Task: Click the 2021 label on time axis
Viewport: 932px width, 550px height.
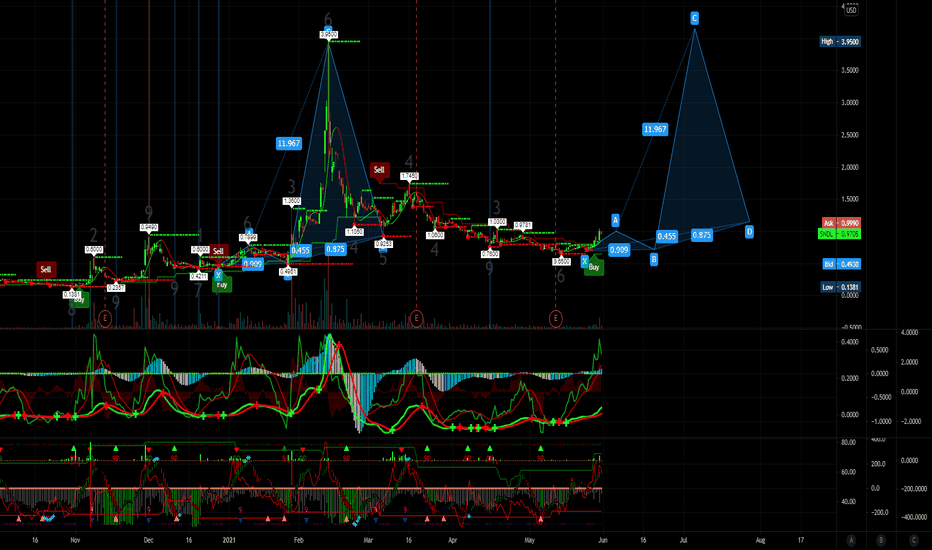Action: point(229,540)
